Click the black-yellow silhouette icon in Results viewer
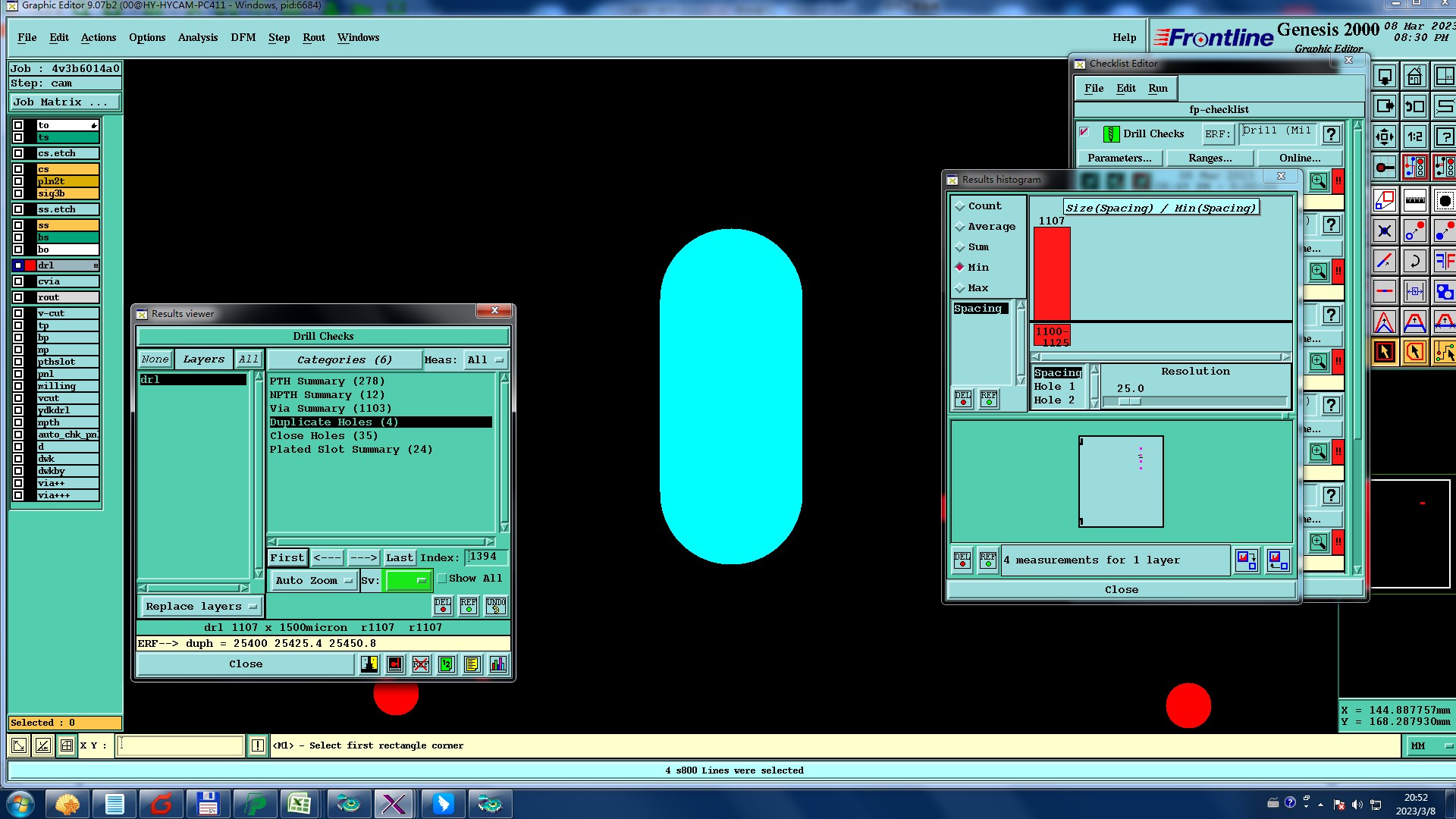This screenshot has width=1456, height=819. (369, 664)
